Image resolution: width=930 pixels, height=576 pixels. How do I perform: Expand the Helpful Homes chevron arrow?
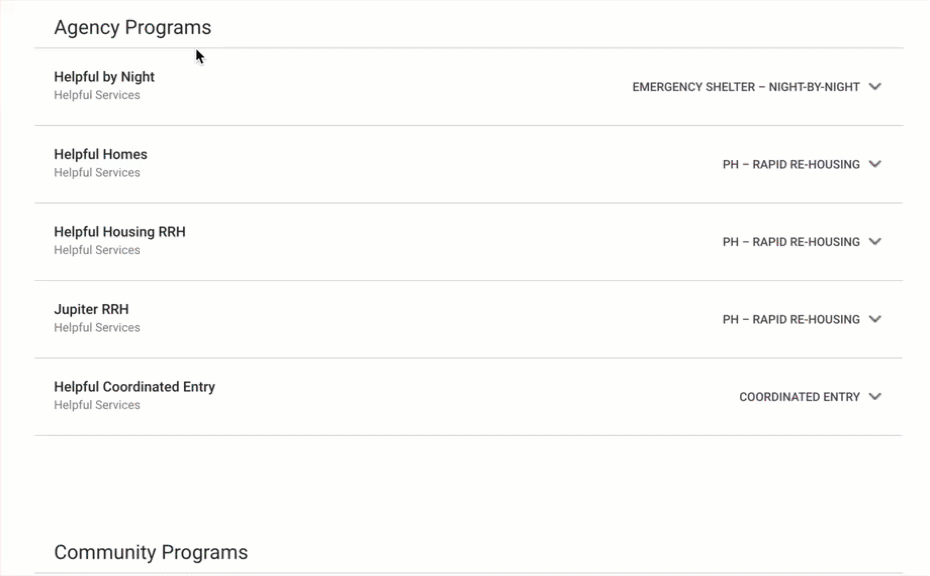pos(875,164)
